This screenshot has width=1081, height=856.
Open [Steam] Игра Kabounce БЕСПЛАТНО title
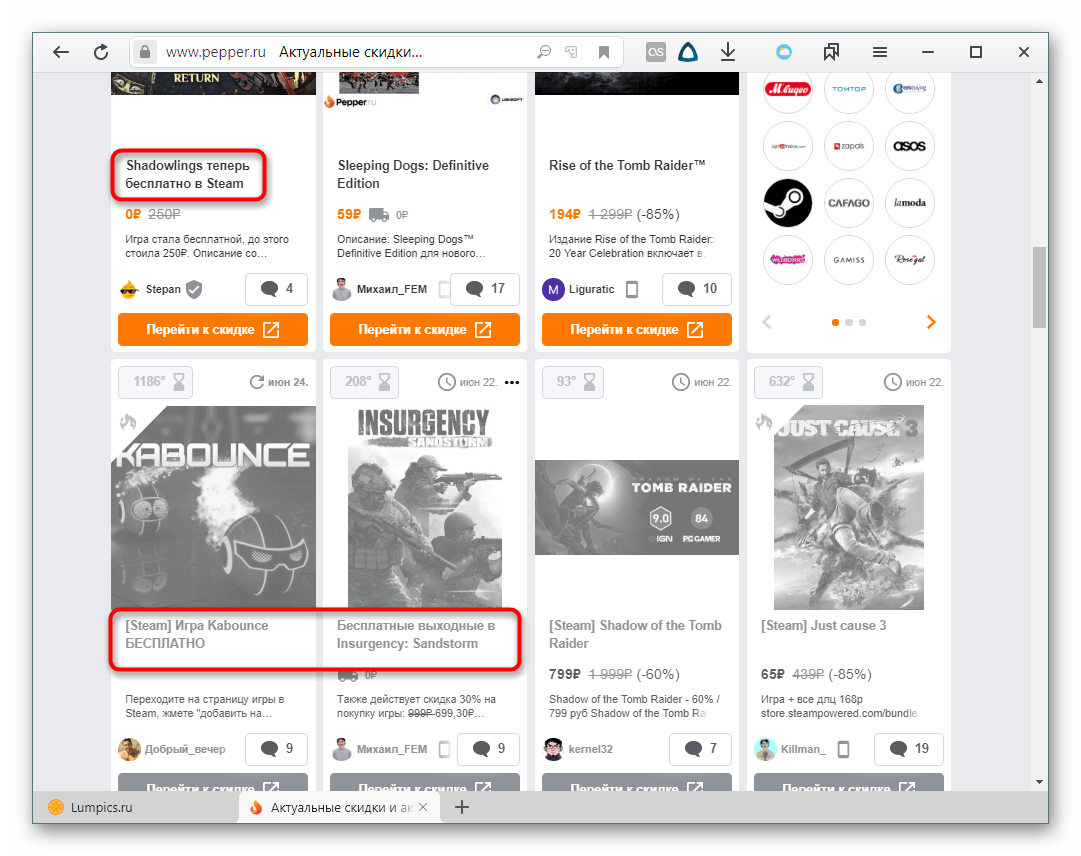196,634
